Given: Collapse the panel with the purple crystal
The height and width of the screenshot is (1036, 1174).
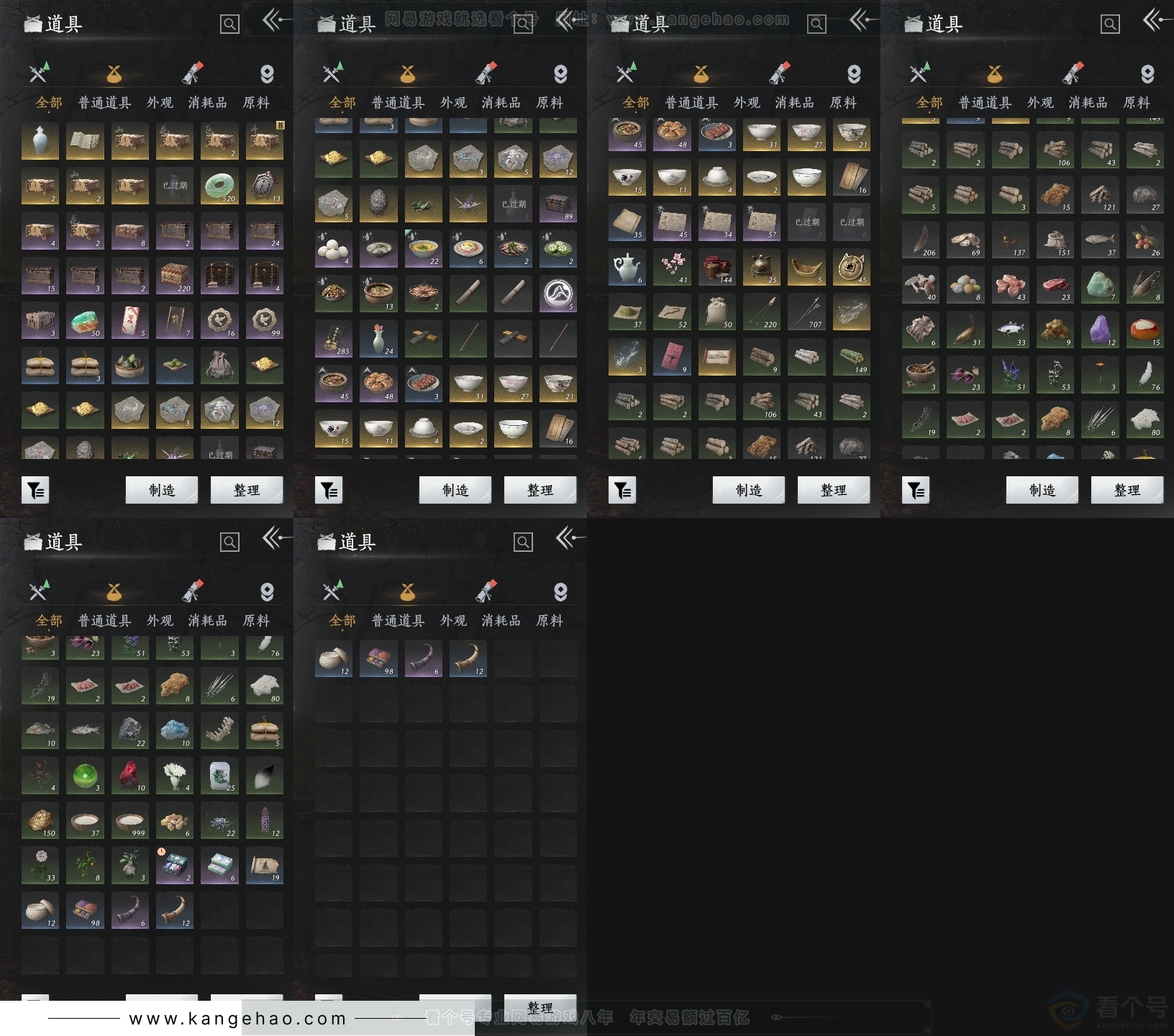Looking at the screenshot, I should pyautogui.click(x=1157, y=19).
